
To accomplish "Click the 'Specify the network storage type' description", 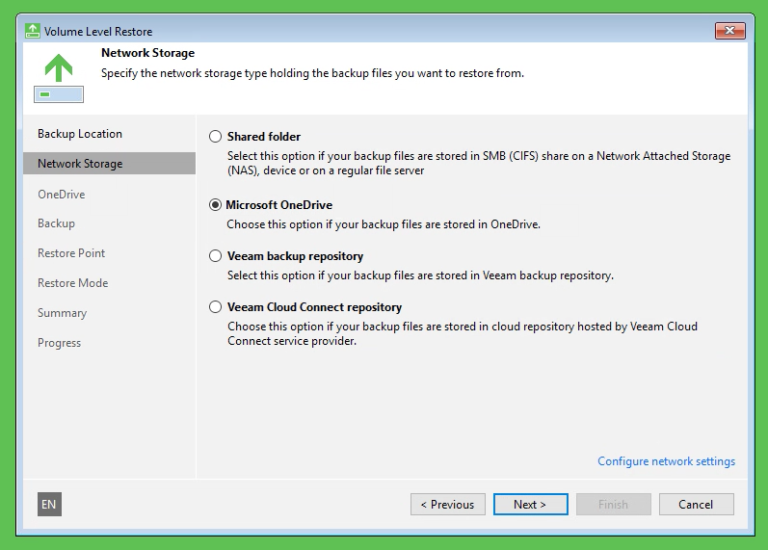I will tap(312, 73).
